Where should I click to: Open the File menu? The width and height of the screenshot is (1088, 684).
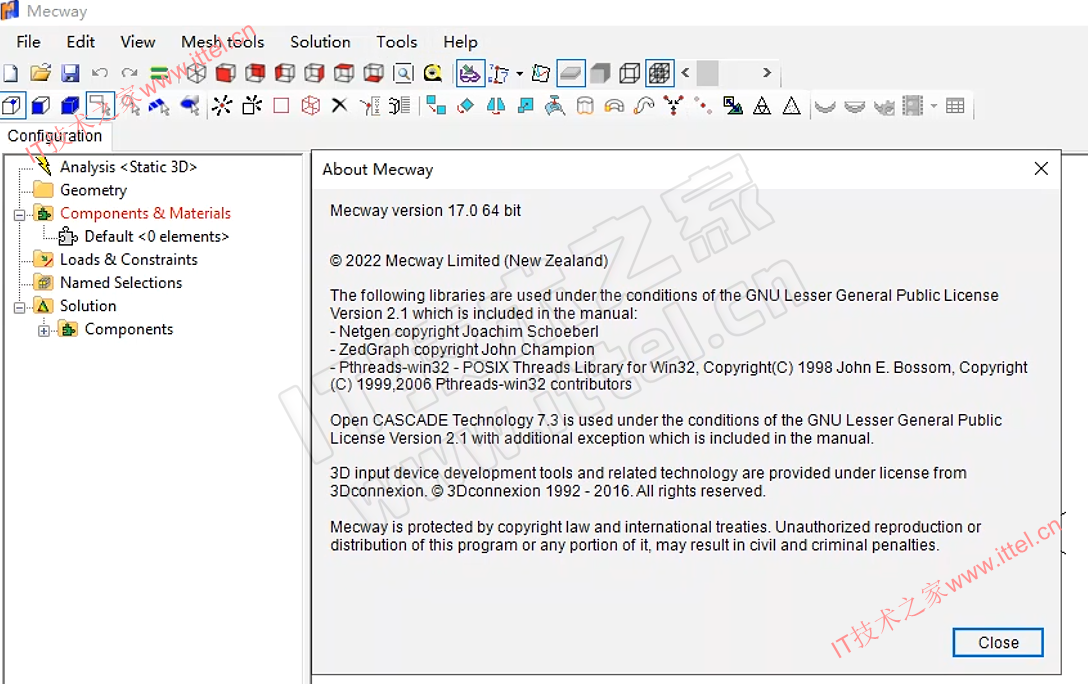pos(28,42)
